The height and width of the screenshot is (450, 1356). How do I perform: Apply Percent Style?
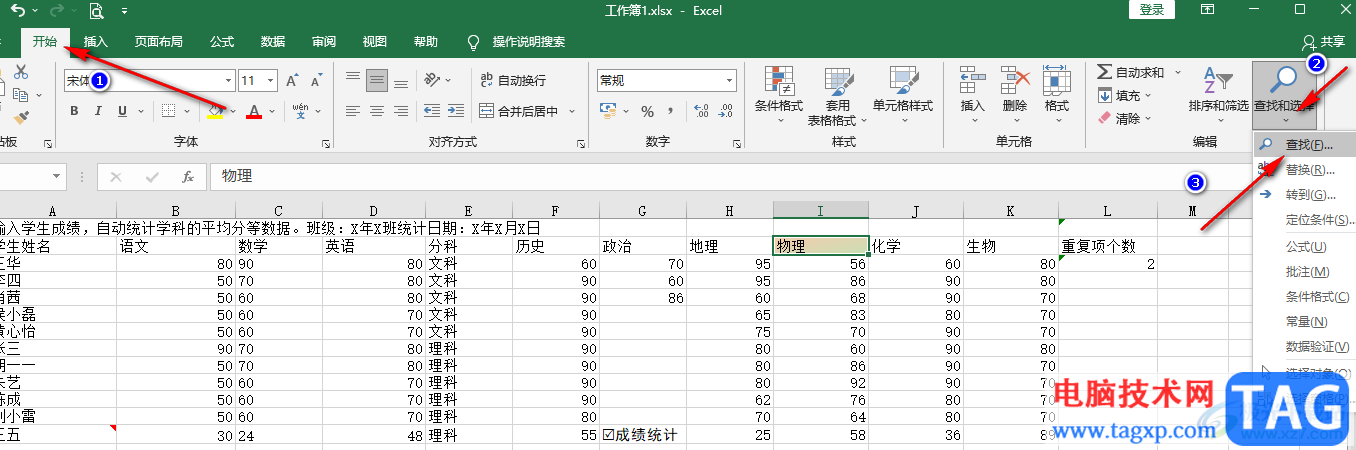(647, 111)
